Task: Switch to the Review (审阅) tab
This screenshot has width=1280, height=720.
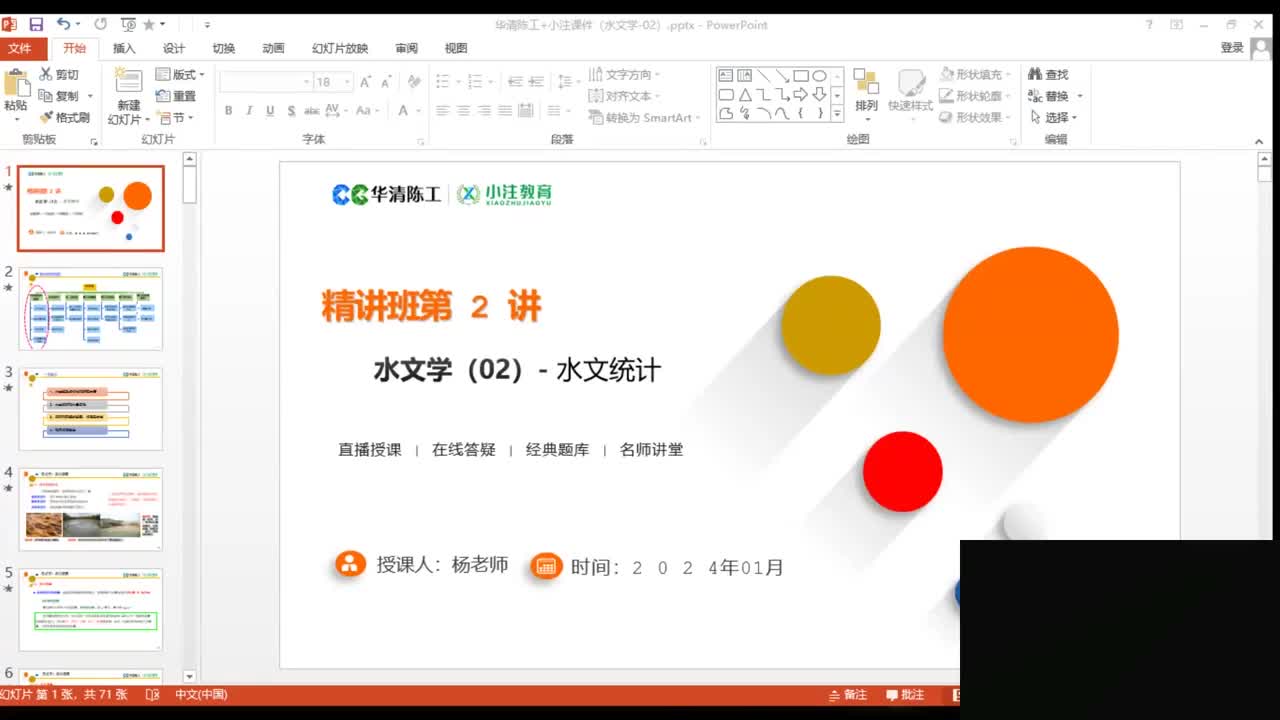Action: pos(406,48)
